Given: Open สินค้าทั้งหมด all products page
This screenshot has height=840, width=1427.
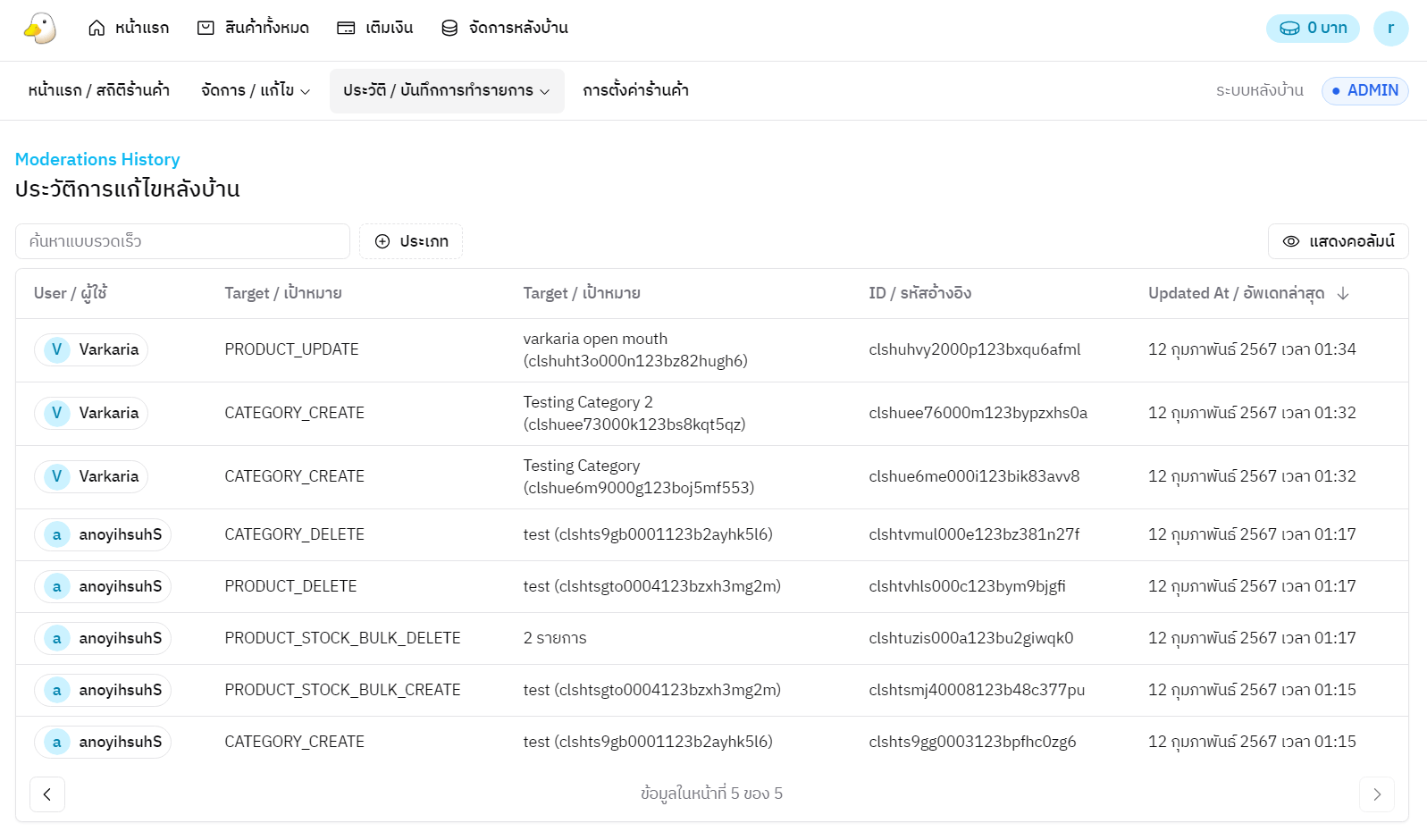Looking at the screenshot, I should [x=253, y=29].
